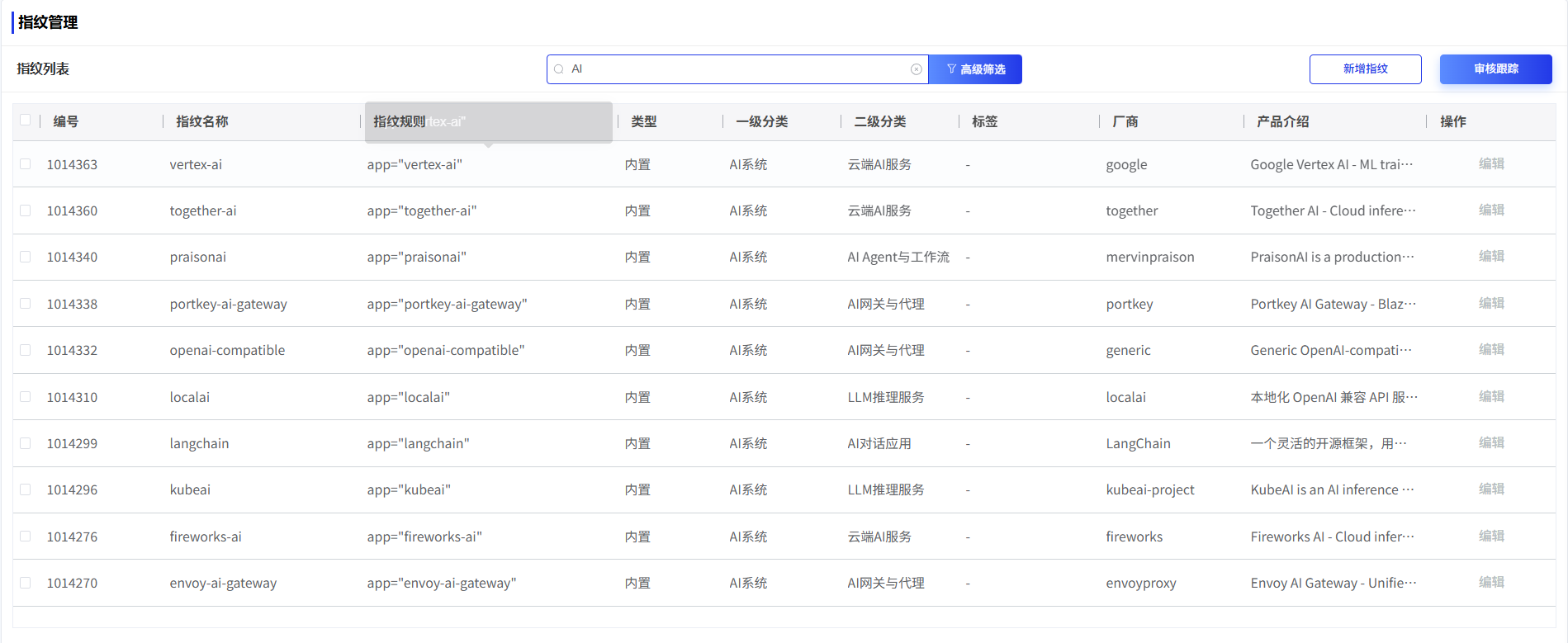This screenshot has height=643, width=1568.
Task: Check the box for row 1014310
Action: [x=26, y=397]
